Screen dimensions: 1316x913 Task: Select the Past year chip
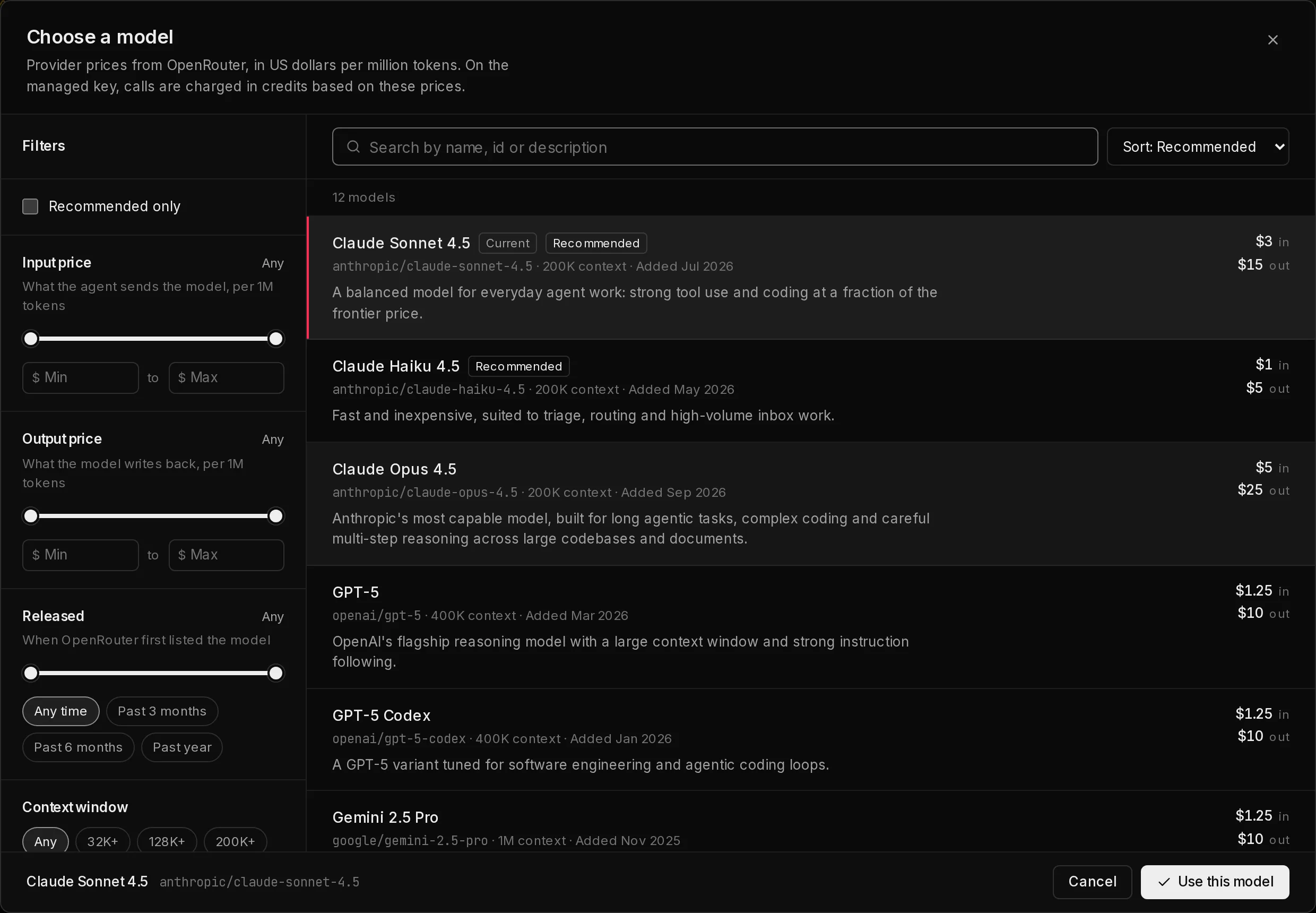[182, 747]
